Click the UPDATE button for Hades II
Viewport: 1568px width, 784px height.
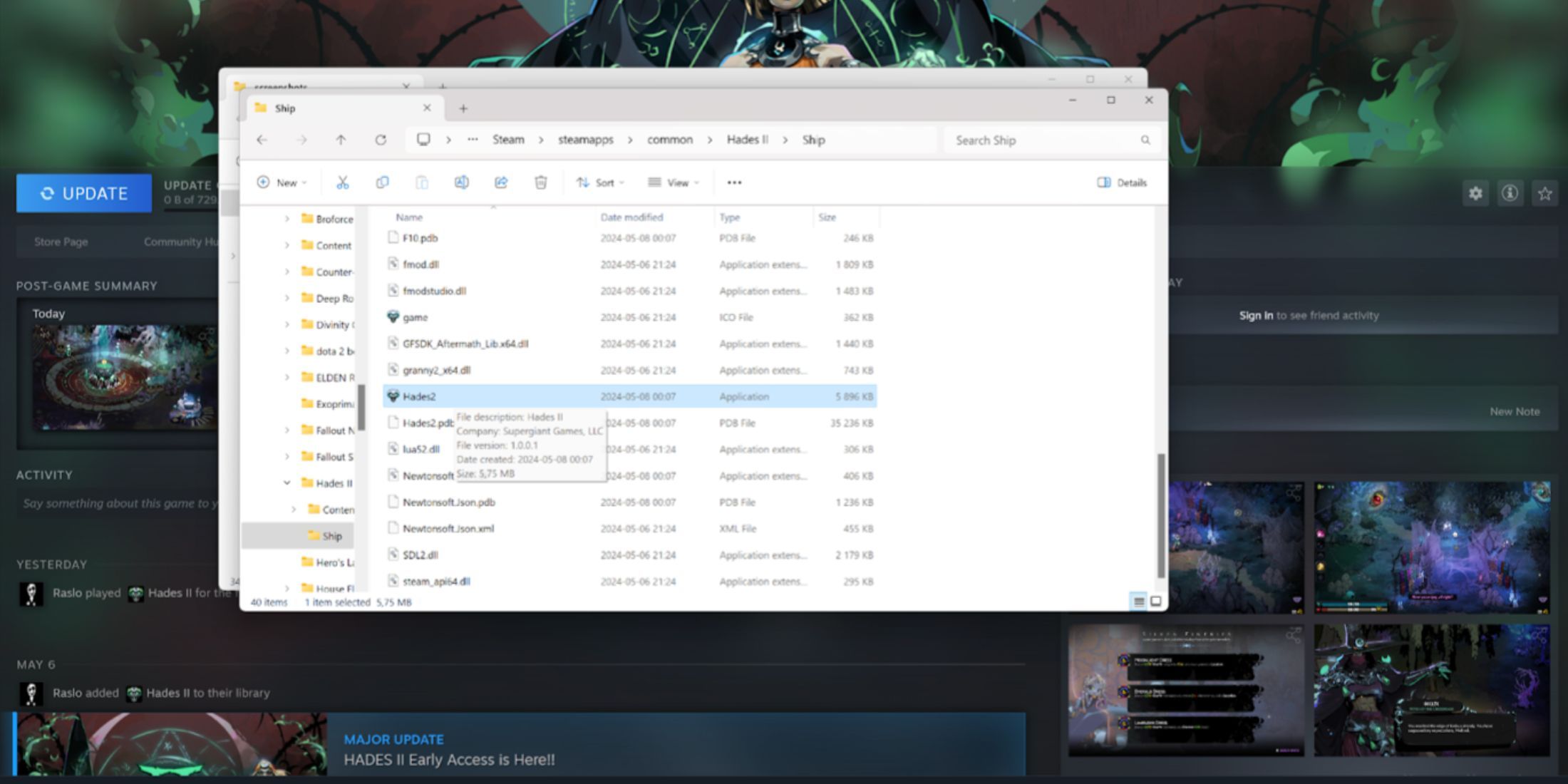[x=83, y=193]
